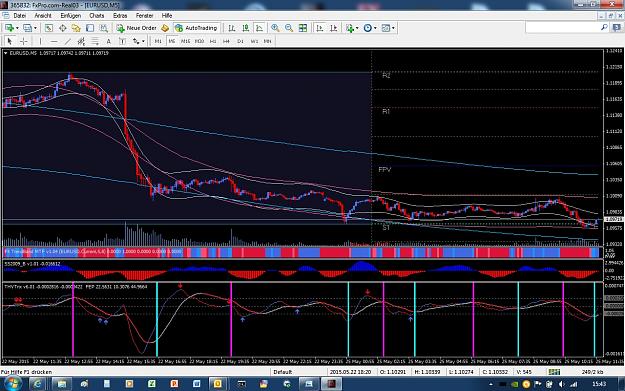Toggle the Data Window crosshair icon
Viewport: 625px width, 391px height.
pyautogui.click(x=63, y=28)
